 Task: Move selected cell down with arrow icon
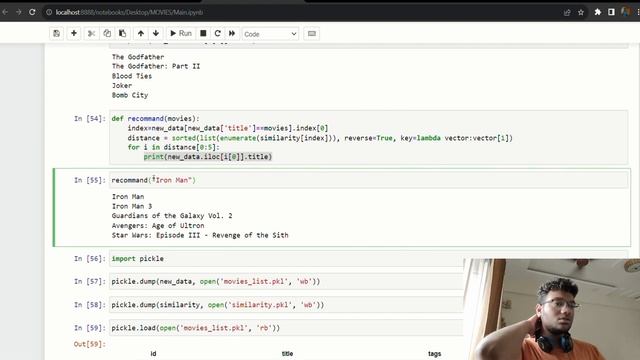point(156,33)
